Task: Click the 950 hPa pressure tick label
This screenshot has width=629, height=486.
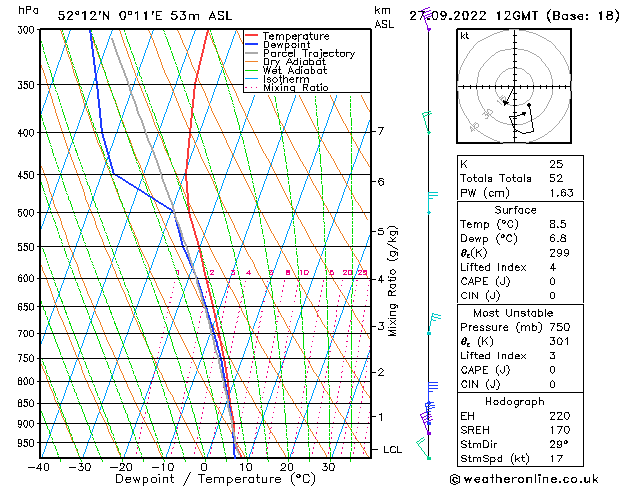Action: [28, 443]
